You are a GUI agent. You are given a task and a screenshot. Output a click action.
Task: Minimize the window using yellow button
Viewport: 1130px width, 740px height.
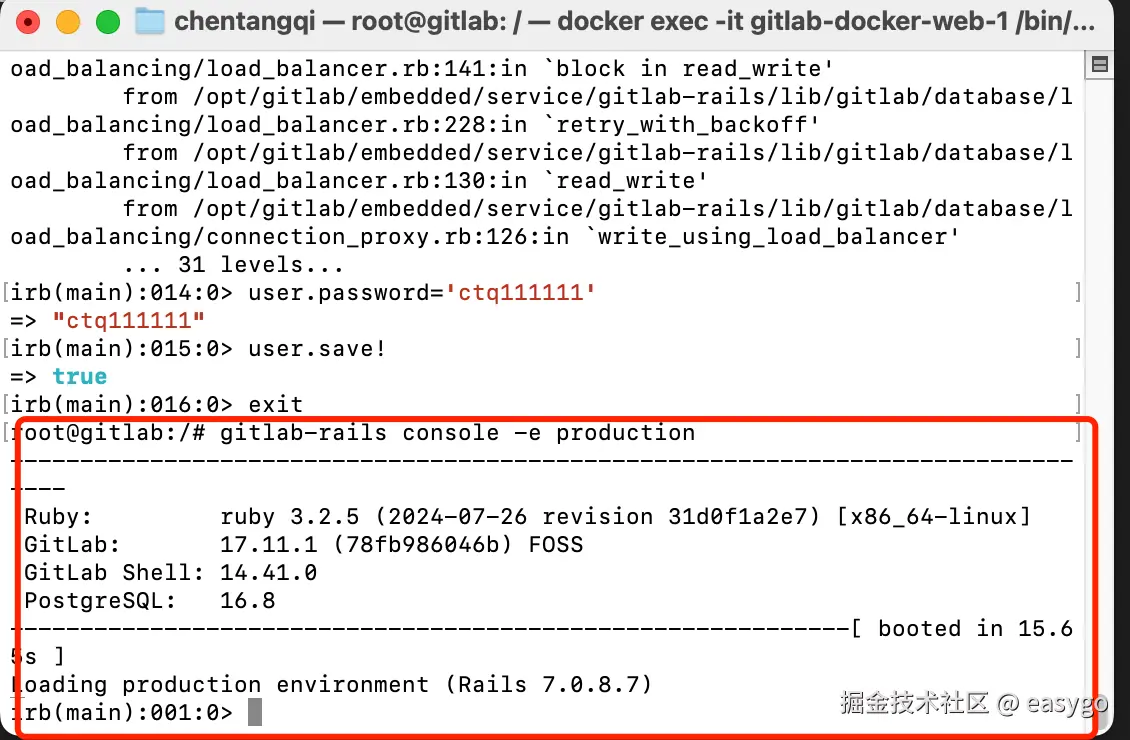tap(68, 22)
